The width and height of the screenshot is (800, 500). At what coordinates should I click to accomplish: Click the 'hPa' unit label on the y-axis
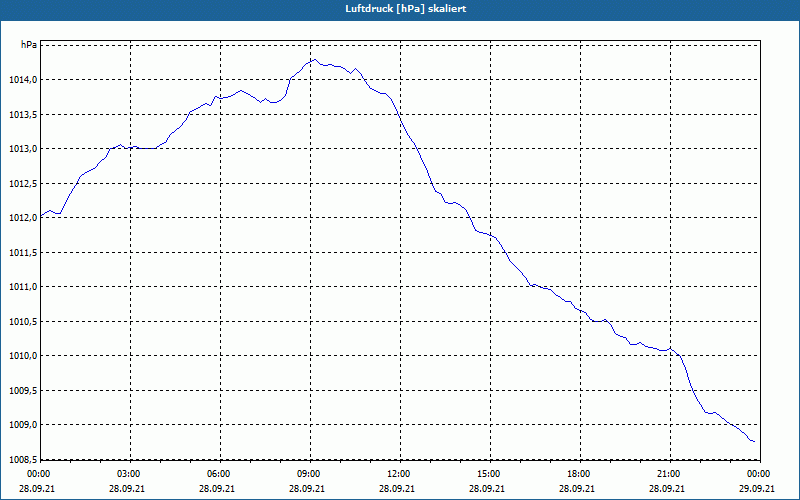click(x=29, y=45)
